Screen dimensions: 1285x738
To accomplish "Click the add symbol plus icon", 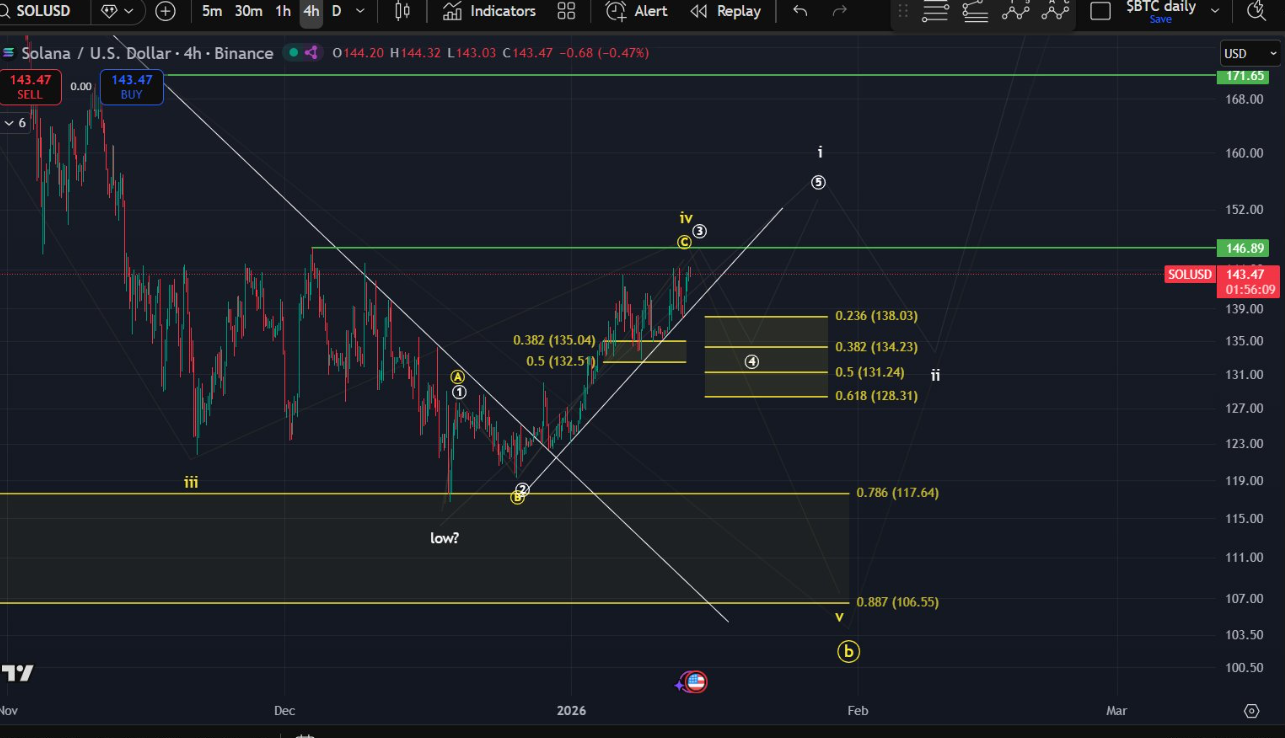I will 165,11.
